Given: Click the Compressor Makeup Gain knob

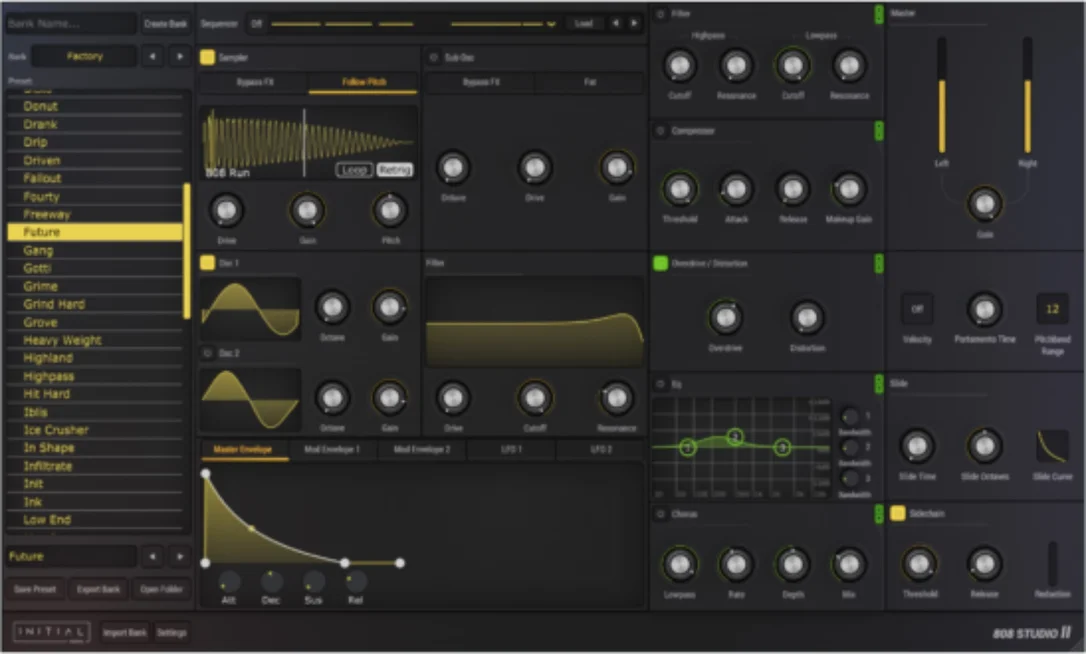Looking at the screenshot, I should coord(849,189).
